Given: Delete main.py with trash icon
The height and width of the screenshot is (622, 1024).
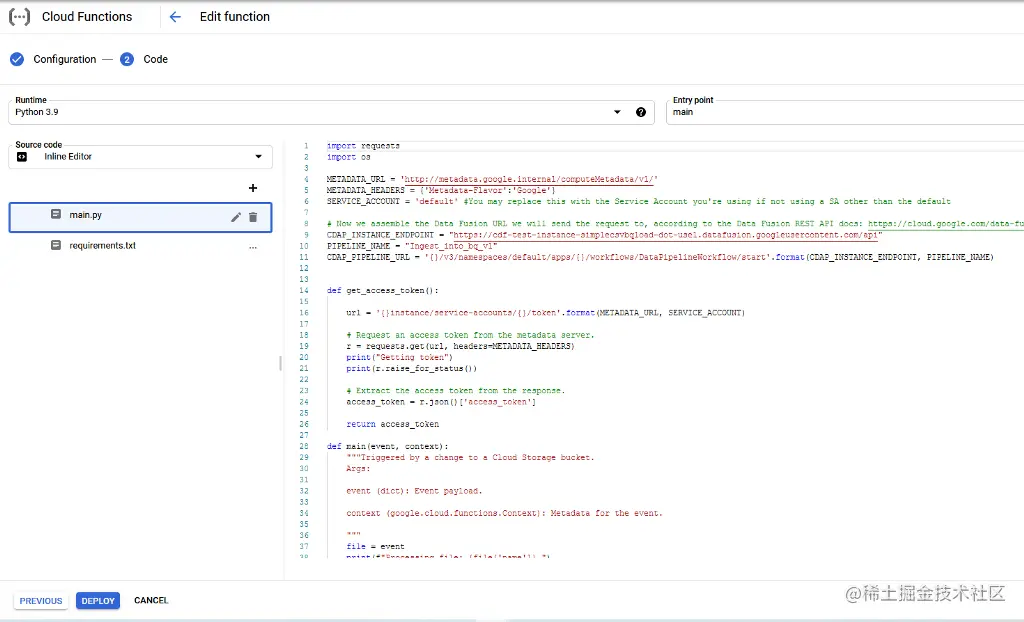Looking at the screenshot, I should [253, 217].
